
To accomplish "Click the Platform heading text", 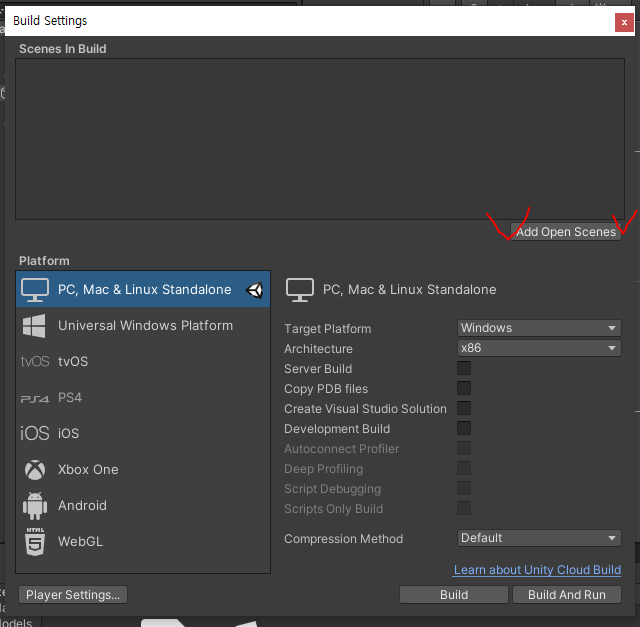I will coord(44,261).
